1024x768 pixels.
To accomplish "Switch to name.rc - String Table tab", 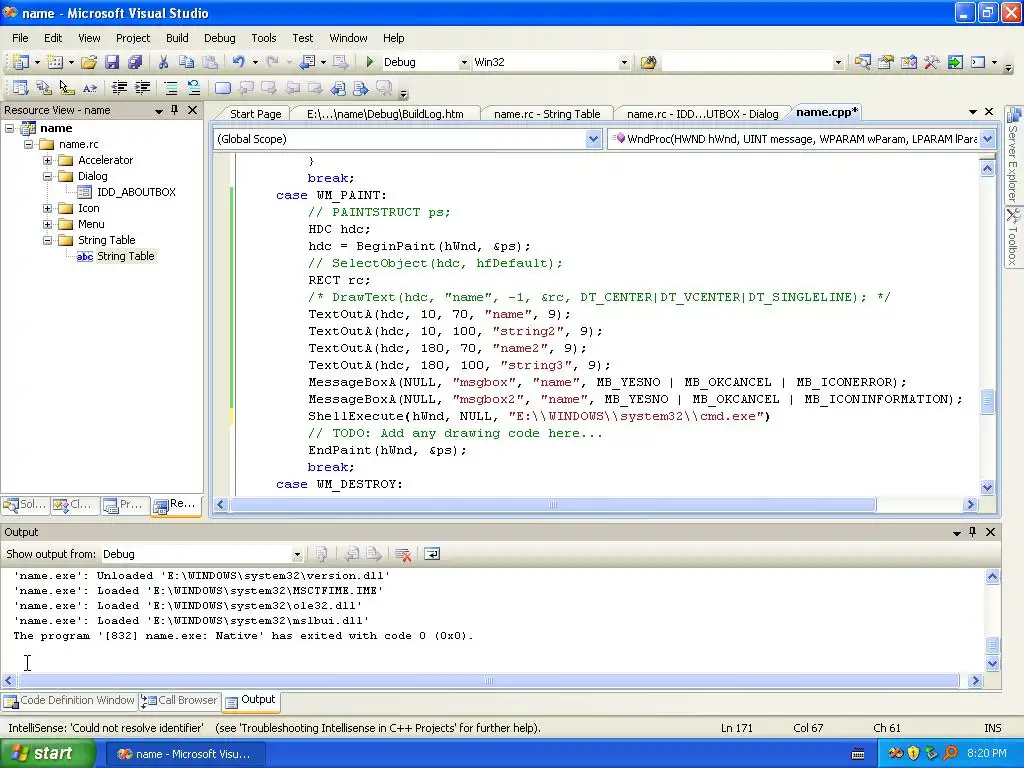I will tap(547, 114).
